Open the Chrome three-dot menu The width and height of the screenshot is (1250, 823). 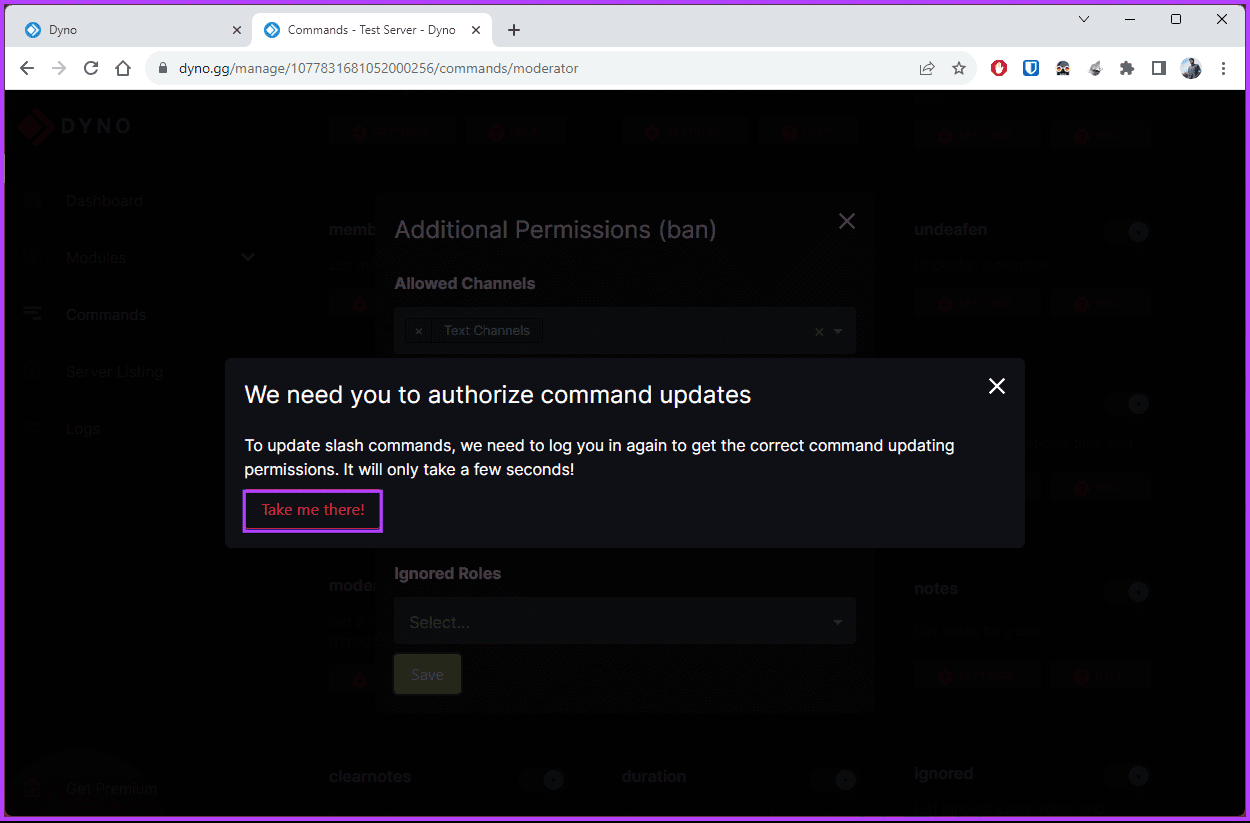pyautogui.click(x=1223, y=68)
